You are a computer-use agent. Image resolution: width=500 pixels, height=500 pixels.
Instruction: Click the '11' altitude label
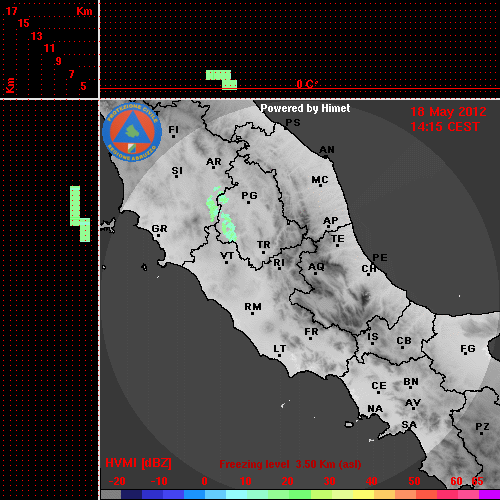tap(49, 48)
